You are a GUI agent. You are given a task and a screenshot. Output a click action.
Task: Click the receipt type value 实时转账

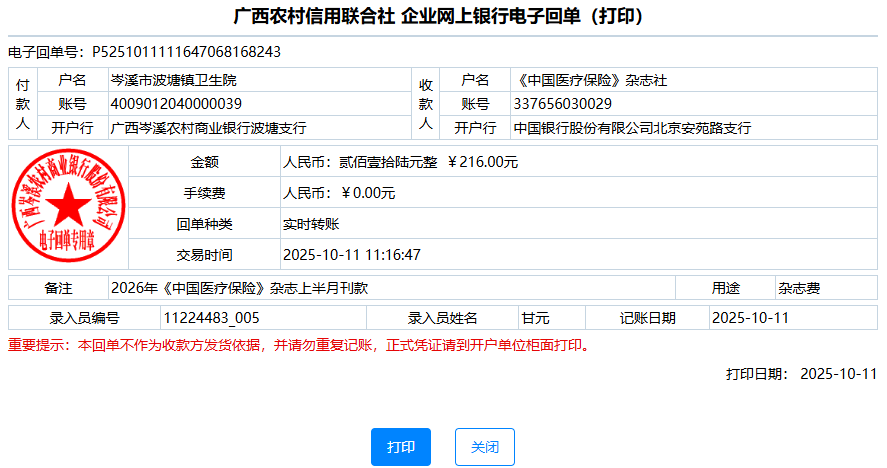pyautogui.click(x=312, y=224)
